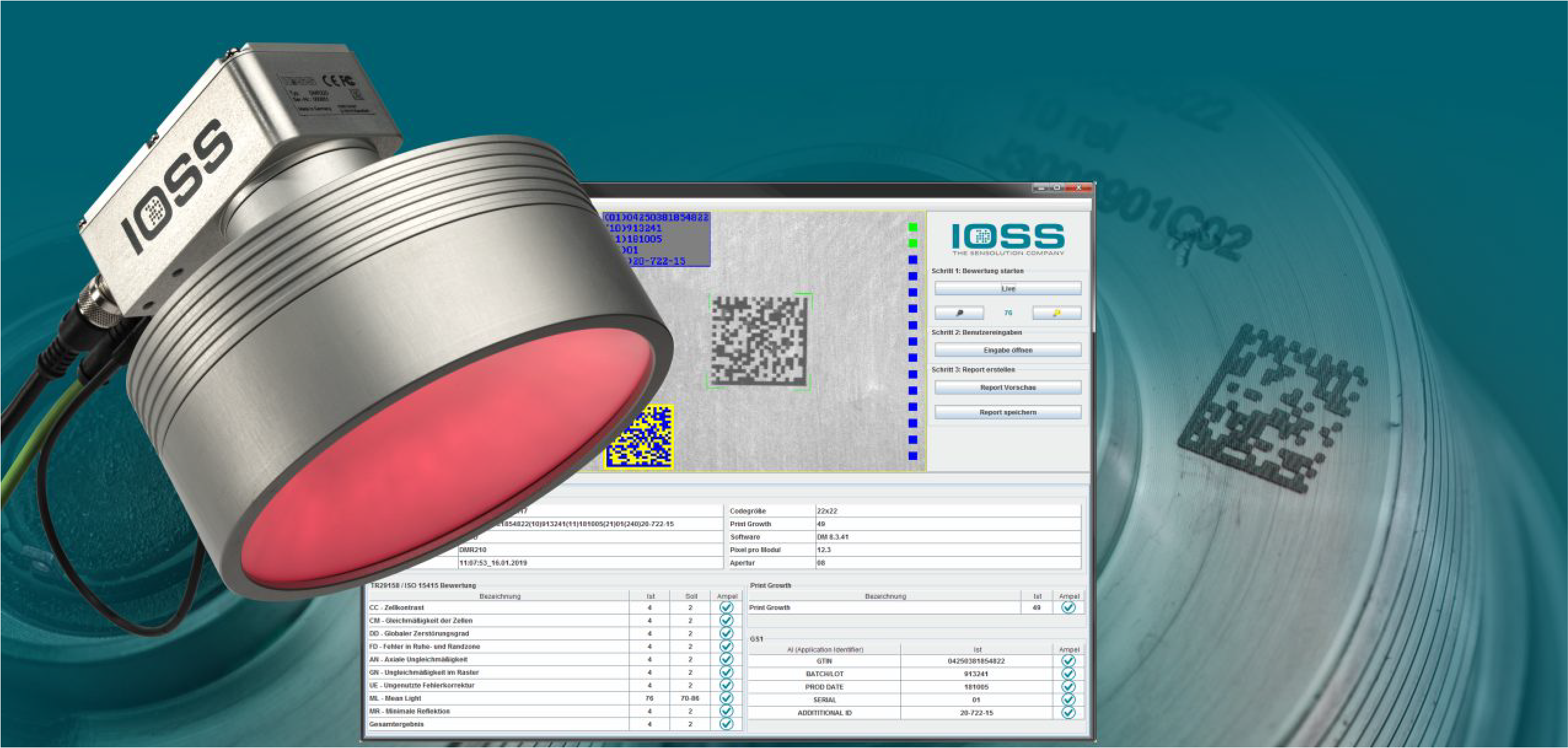Click the PROD DATE row checkmark icon
This screenshot has width=1568, height=748.
point(1068,687)
